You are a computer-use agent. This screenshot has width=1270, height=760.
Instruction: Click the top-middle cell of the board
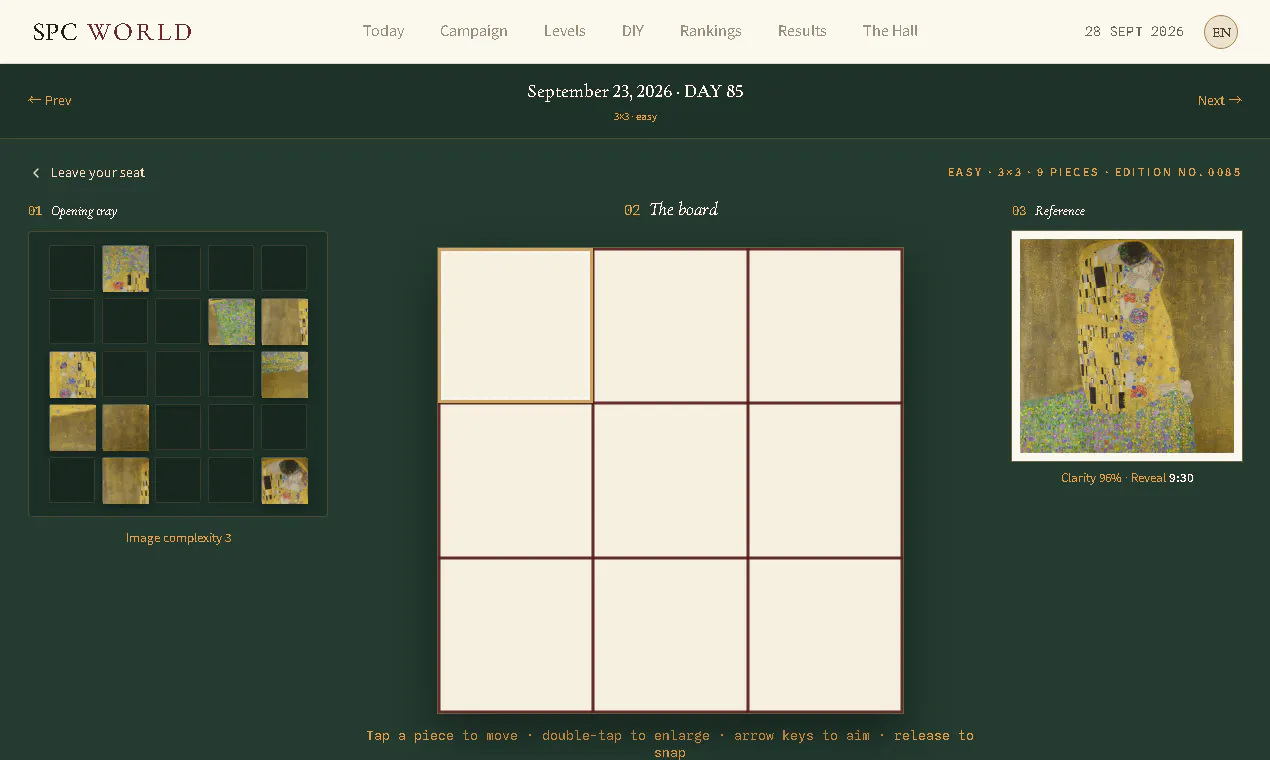click(671, 326)
